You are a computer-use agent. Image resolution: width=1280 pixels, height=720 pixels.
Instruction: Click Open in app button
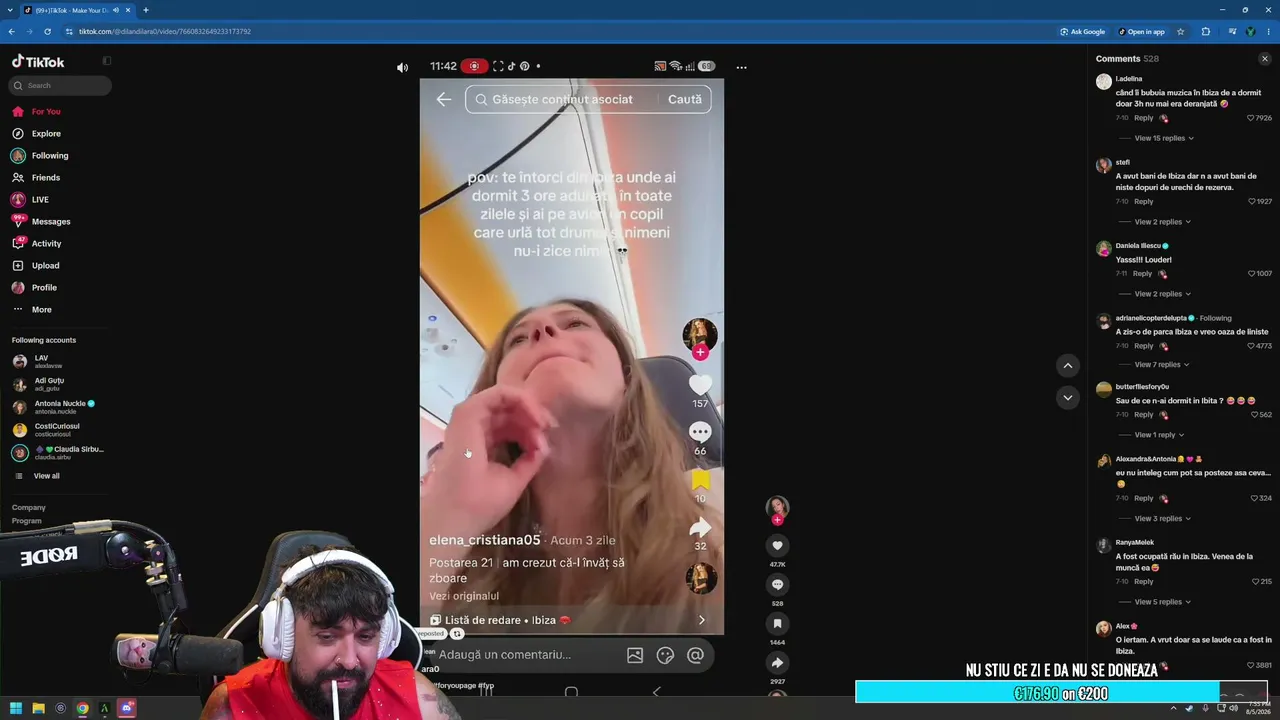(1141, 32)
